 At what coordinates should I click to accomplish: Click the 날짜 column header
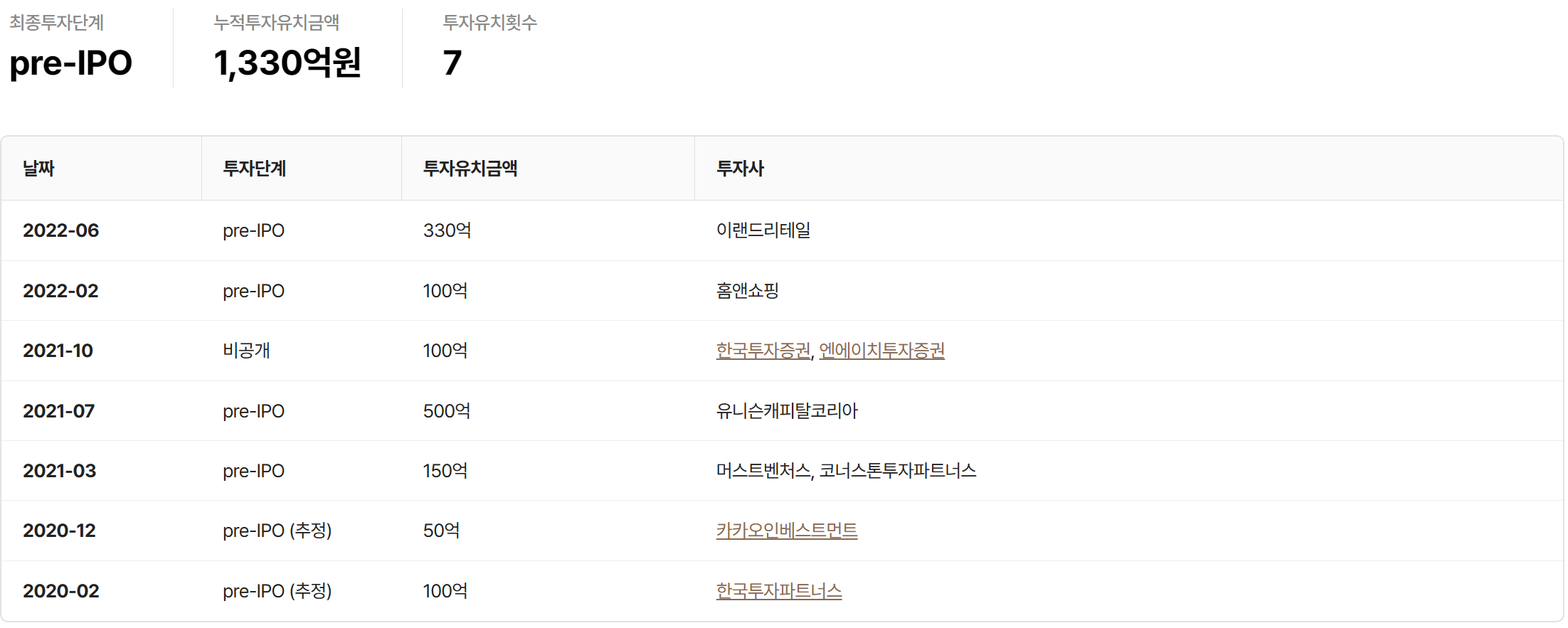[38, 169]
